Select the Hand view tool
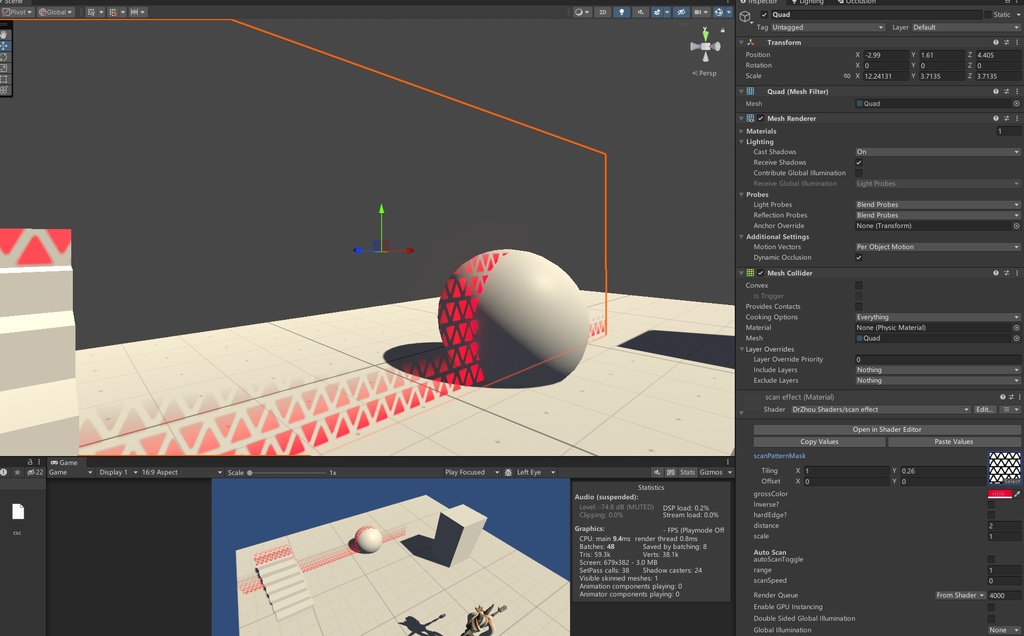Viewport: 1024px width, 636px height. 5,35
